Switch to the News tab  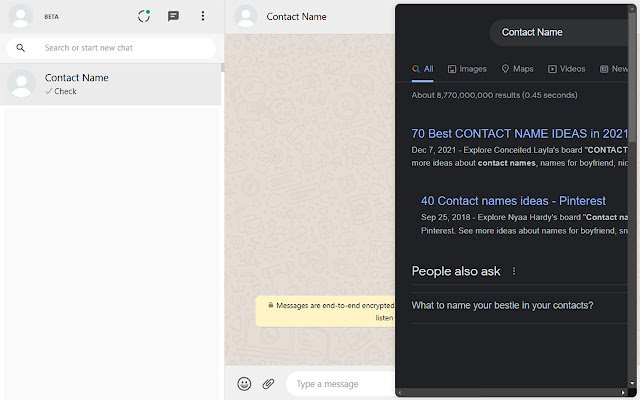[x=614, y=69]
